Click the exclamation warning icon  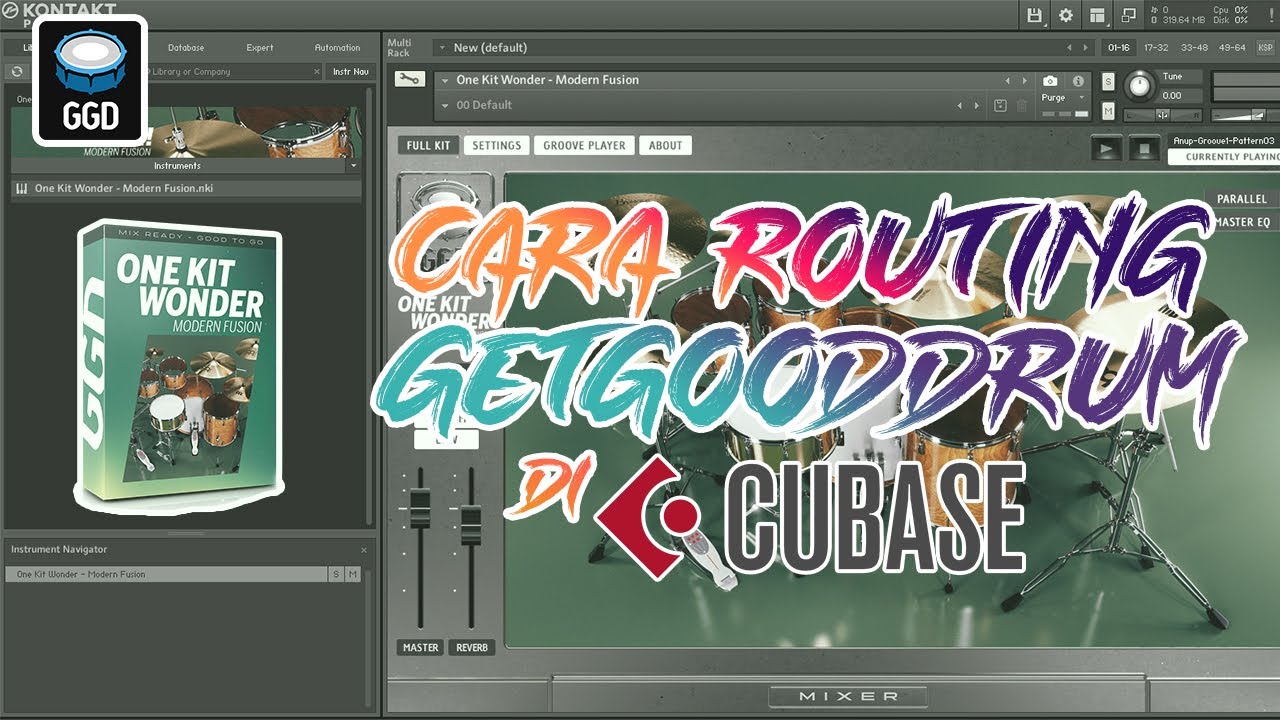pyautogui.click(x=1273, y=15)
